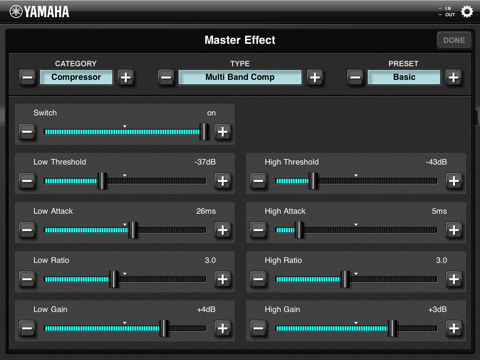Increase High Ratio with plus button
This screenshot has width=480, height=360.
click(x=454, y=279)
